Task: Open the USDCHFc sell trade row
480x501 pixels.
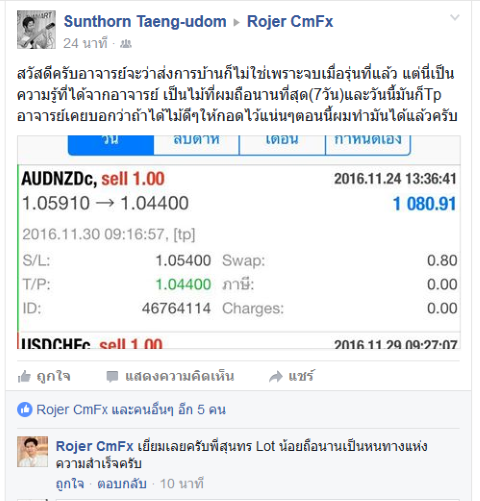Action: click(x=239, y=341)
